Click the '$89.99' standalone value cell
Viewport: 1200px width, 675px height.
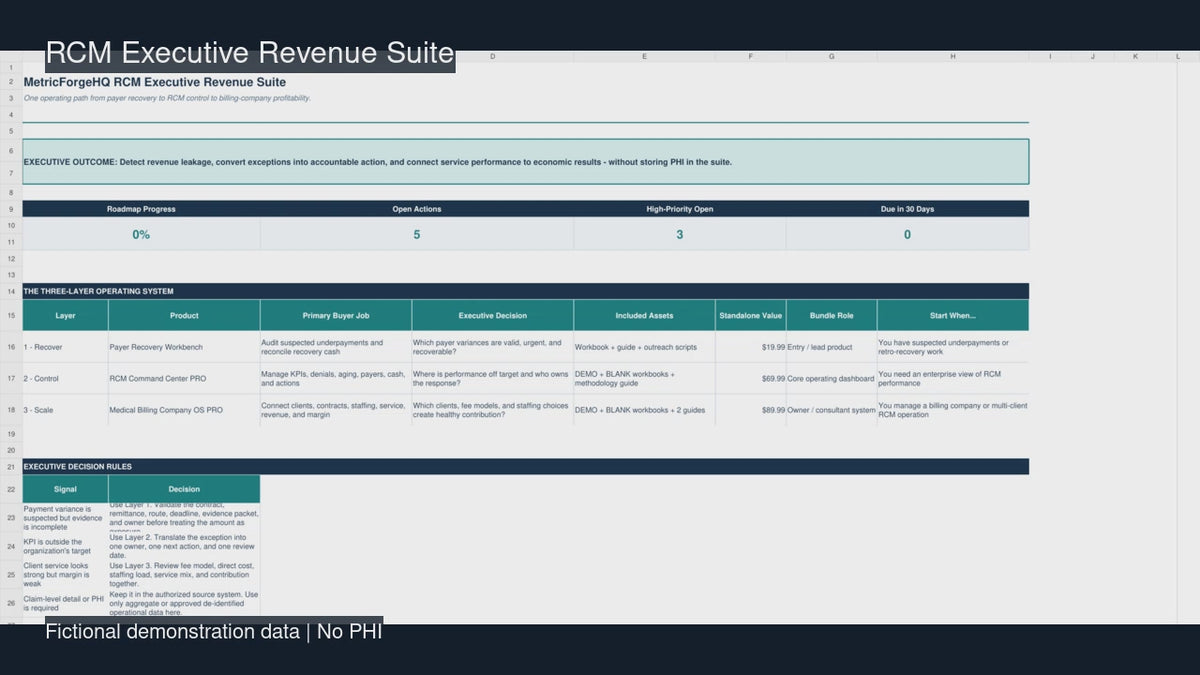pos(751,410)
